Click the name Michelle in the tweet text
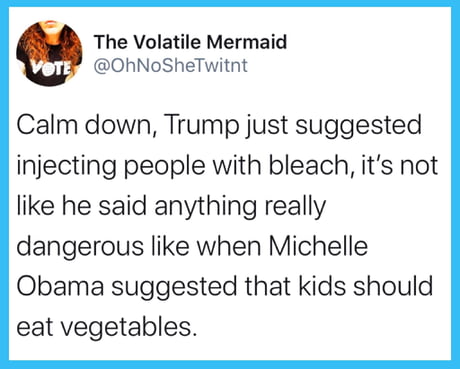This screenshot has width=460, height=369. 318,246
